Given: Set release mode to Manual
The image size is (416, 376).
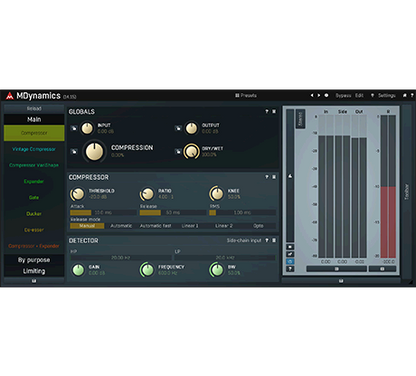Looking at the screenshot, I should 87,226.
